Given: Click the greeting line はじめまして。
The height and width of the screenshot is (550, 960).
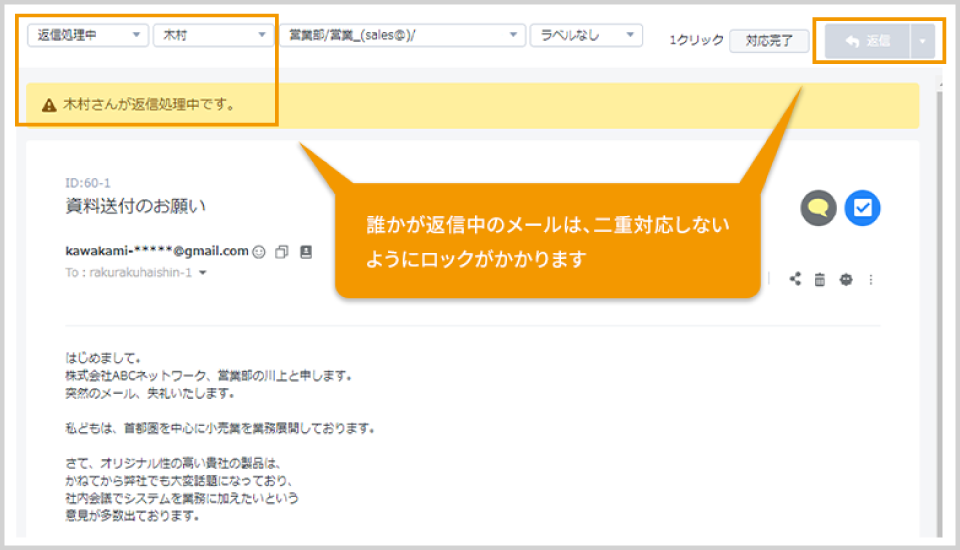Looking at the screenshot, I should coord(104,358).
